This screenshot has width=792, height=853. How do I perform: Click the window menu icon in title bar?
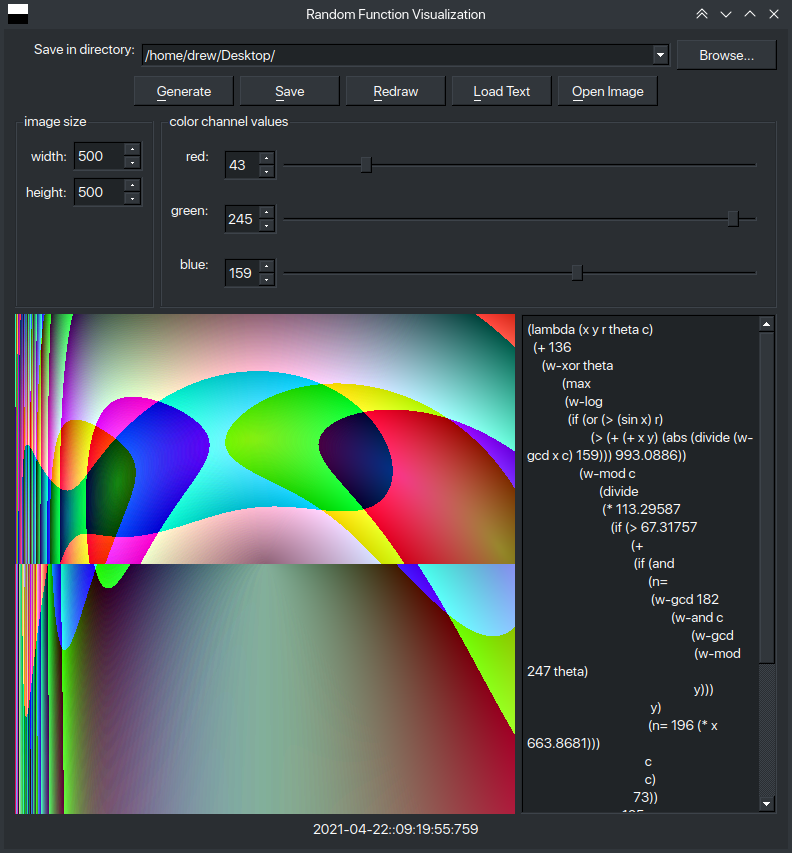tap(18, 14)
